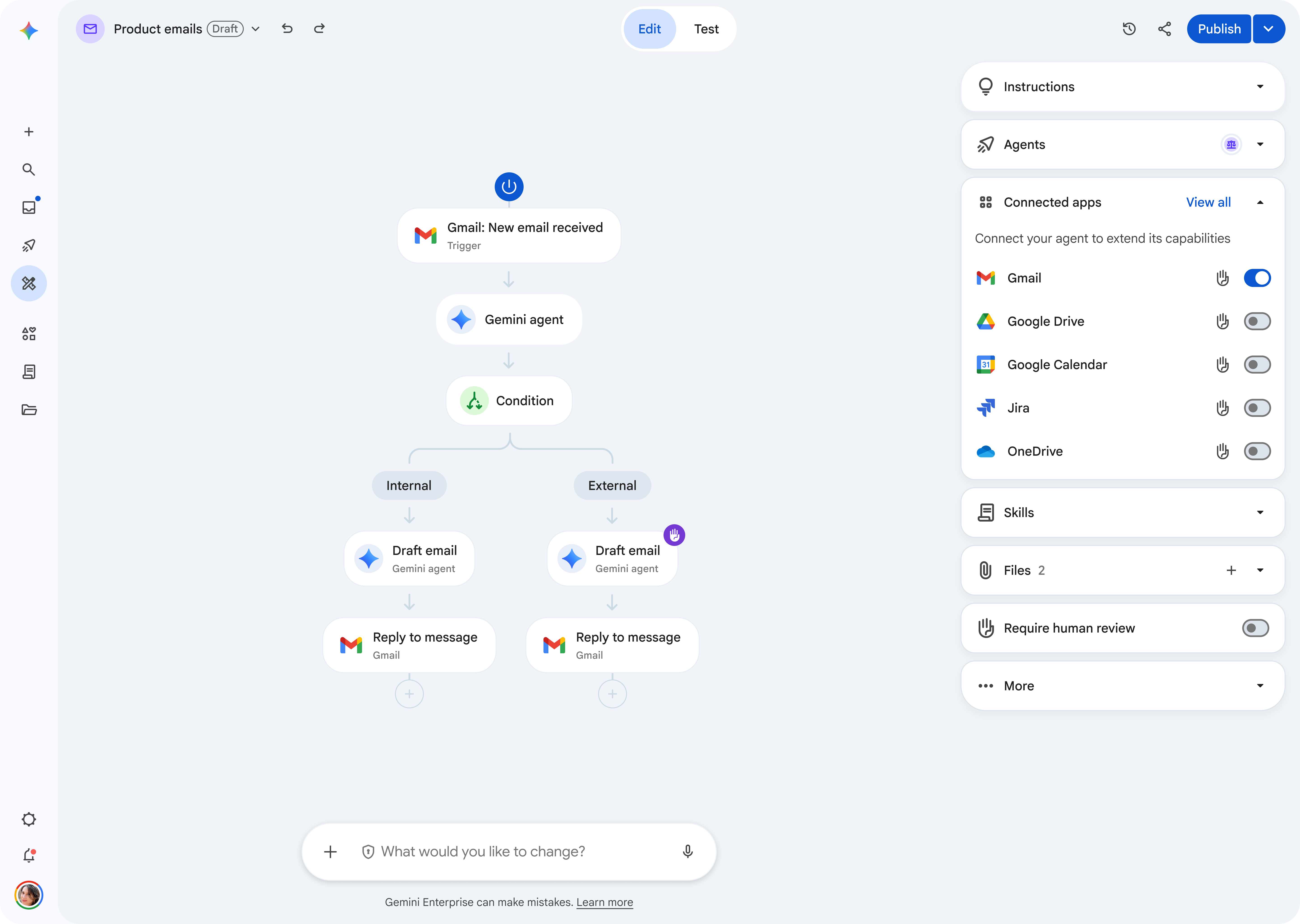Screen dimensions: 1300x924
Task: Click the plus new item sidebar icon
Action: [x=29, y=132]
